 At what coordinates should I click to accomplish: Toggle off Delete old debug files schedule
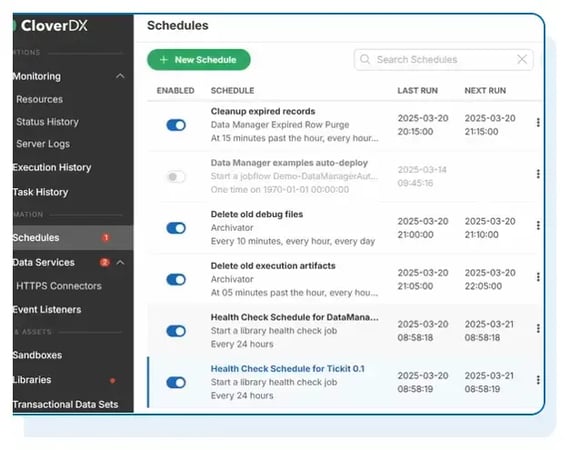point(176,228)
